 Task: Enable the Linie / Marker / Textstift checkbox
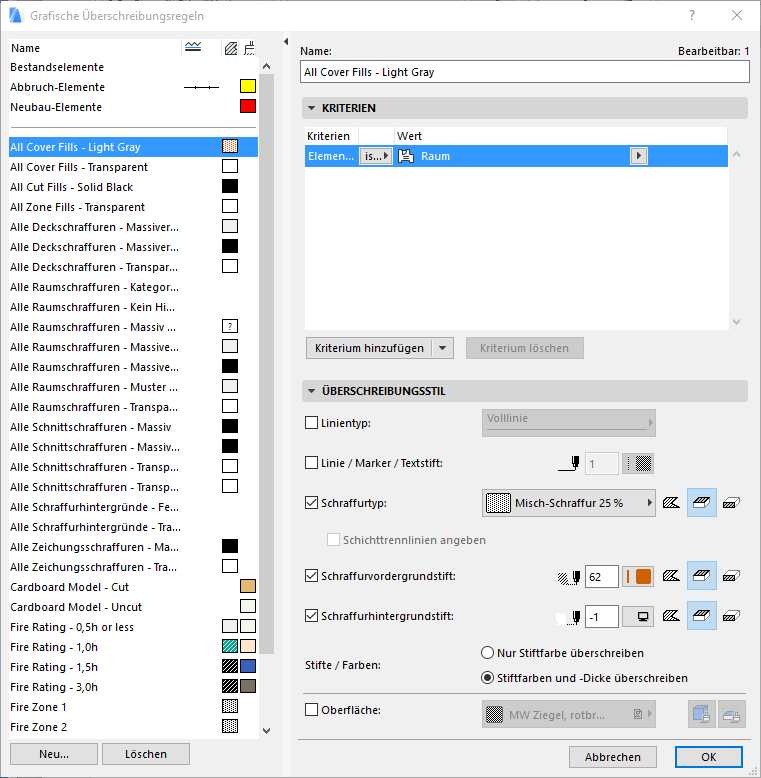(311, 463)
